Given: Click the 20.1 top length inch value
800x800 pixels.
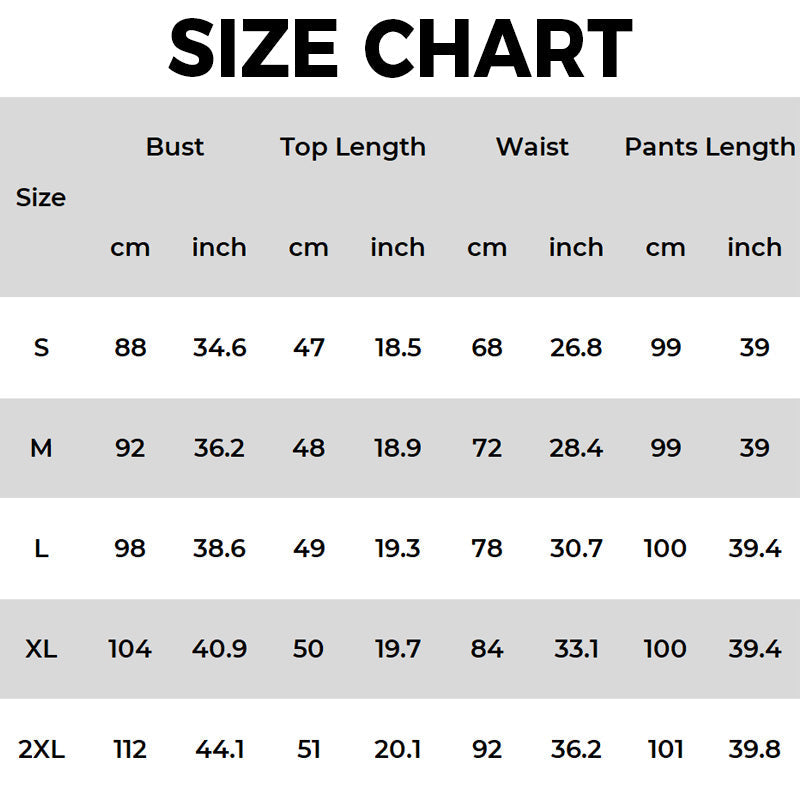Looking at the screenshot, I should [x=397, y=749].
